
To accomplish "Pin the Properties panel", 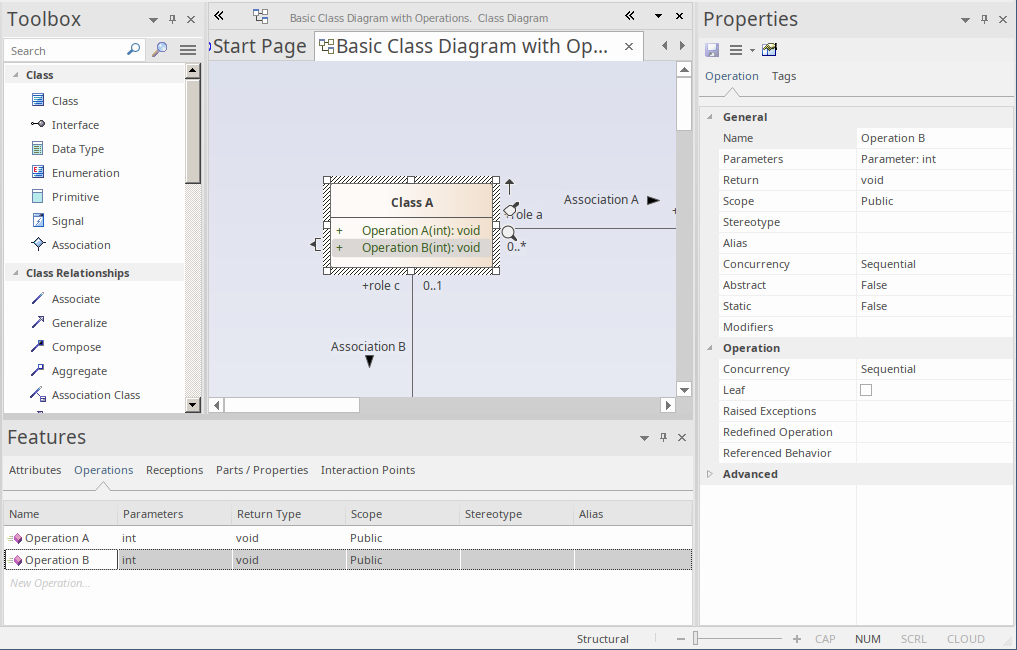I will pyautogui.click(x=984, y=20).
